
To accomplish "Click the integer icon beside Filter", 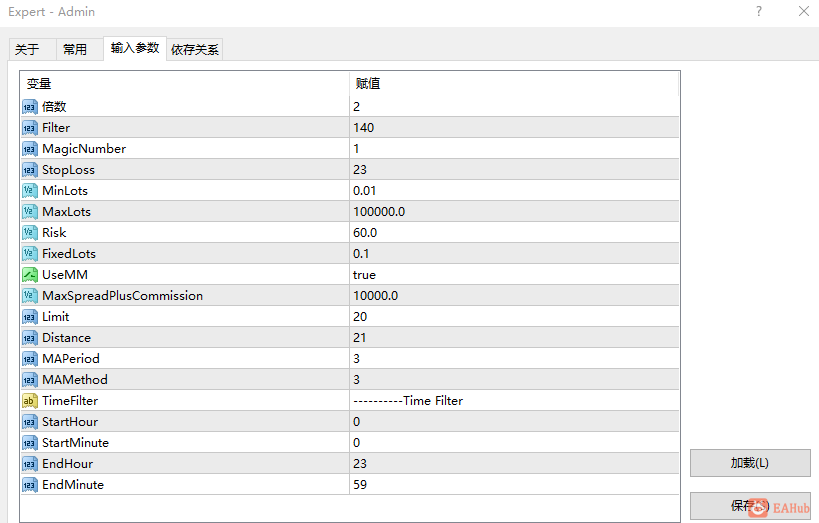I will [x=30, y=128].
